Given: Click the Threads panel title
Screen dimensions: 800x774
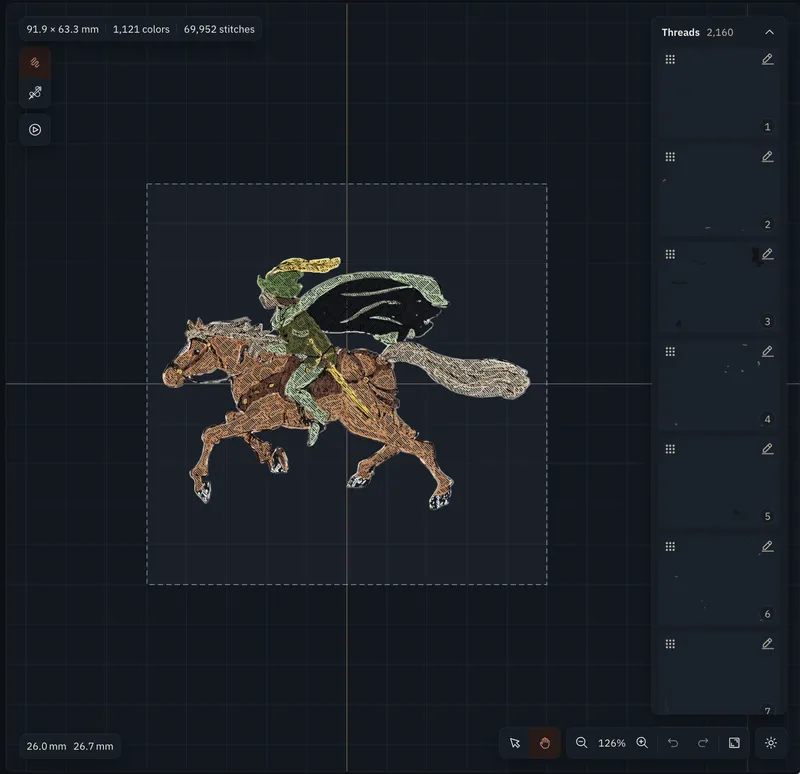Looking at the screenshot, I should pyautogui.click(x=681, y=32).
